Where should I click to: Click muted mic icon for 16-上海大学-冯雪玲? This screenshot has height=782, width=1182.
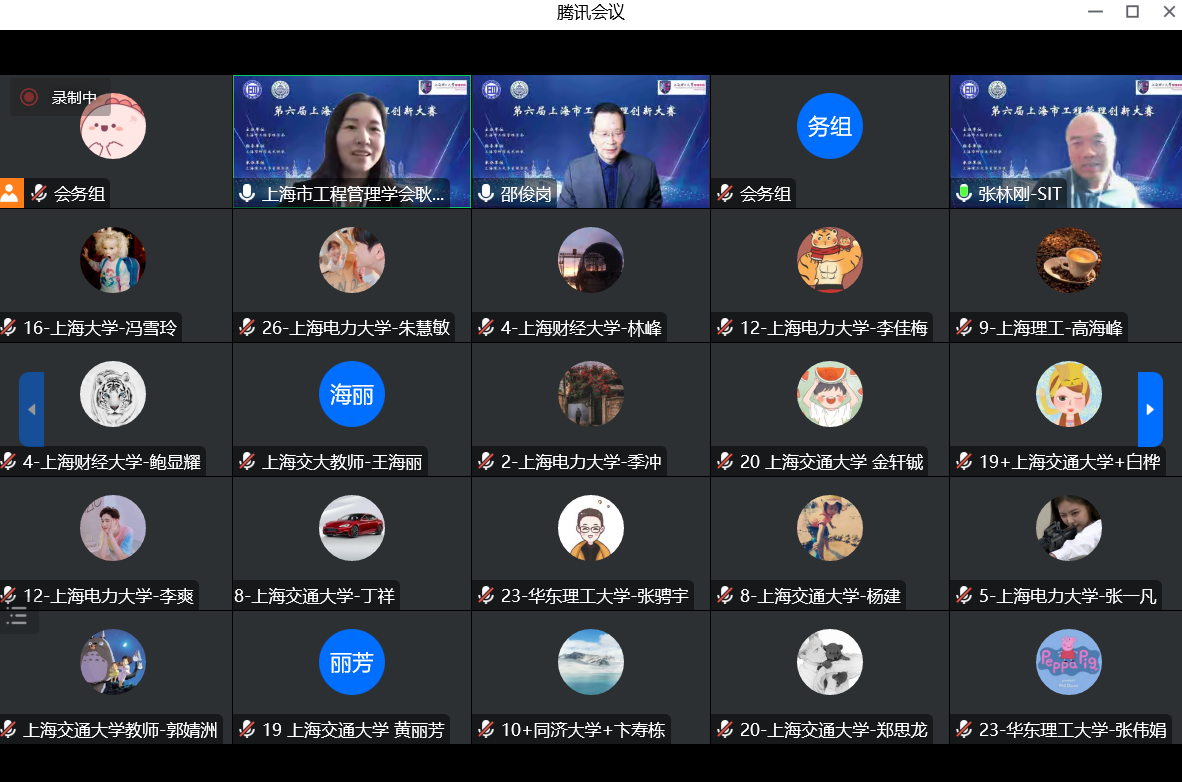[x=9, y=327]
